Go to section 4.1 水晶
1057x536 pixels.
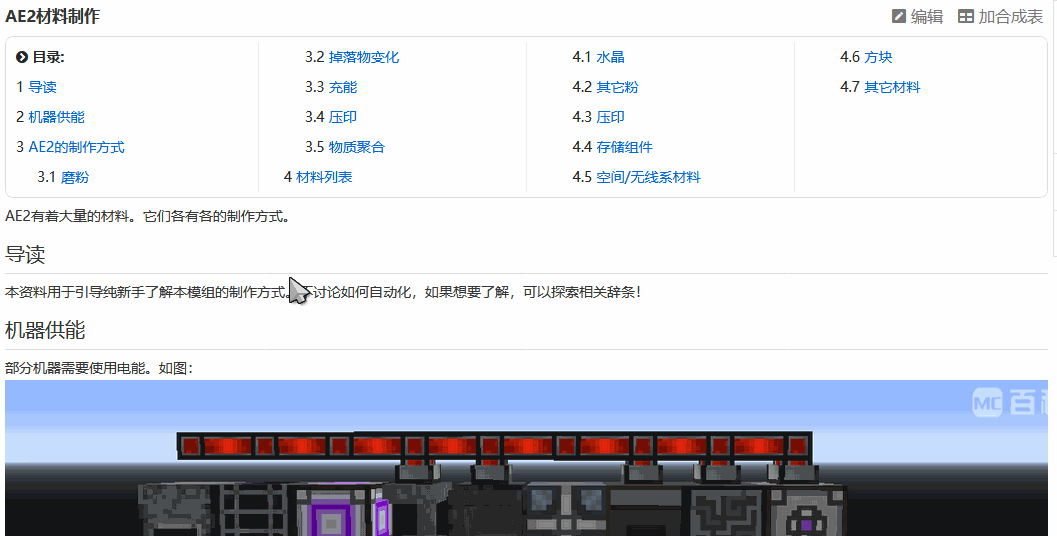click(610, 57)
